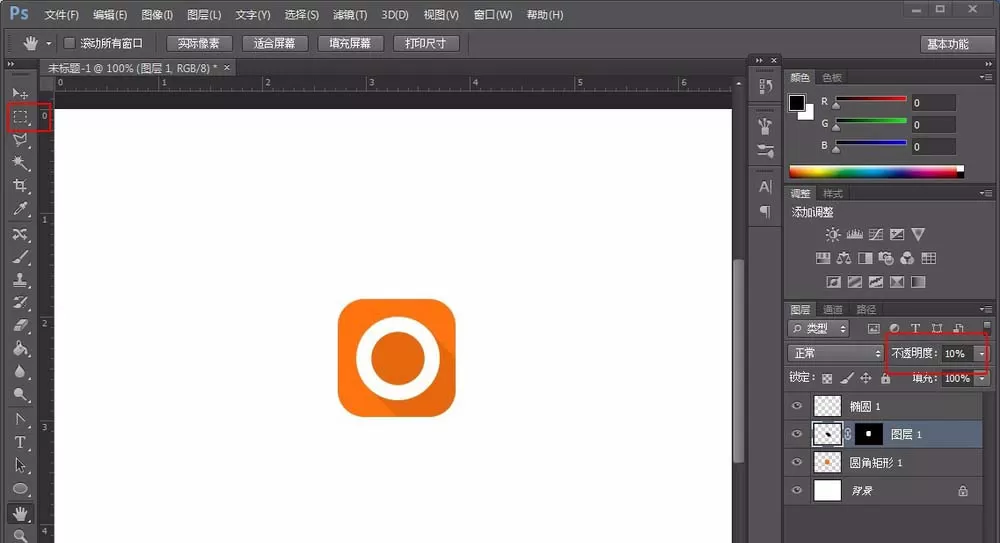Open the tool preset picker arrow
The height and width of the screenshot is (543, 1000).
point(48,43)
